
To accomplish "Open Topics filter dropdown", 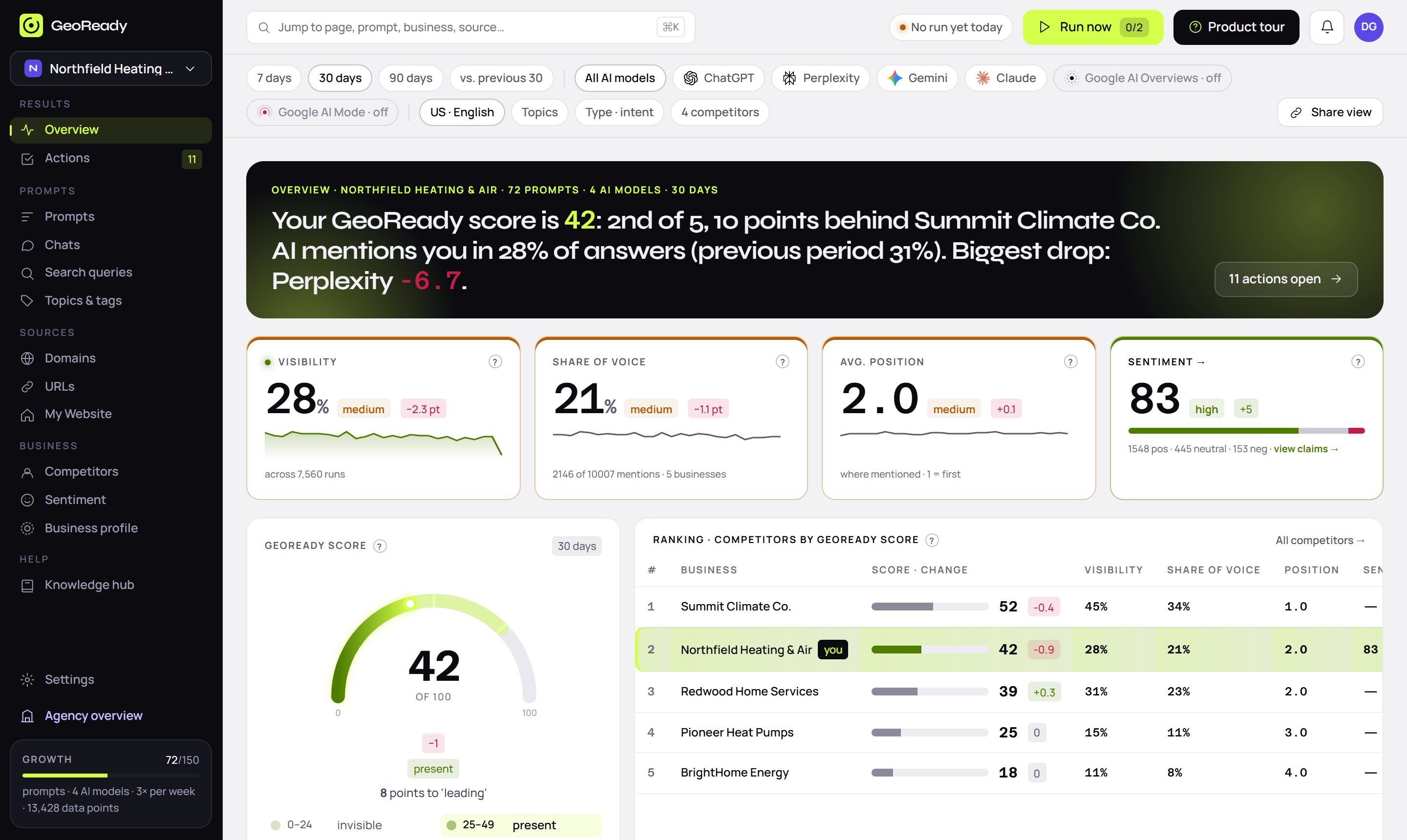I will (539, 112).
